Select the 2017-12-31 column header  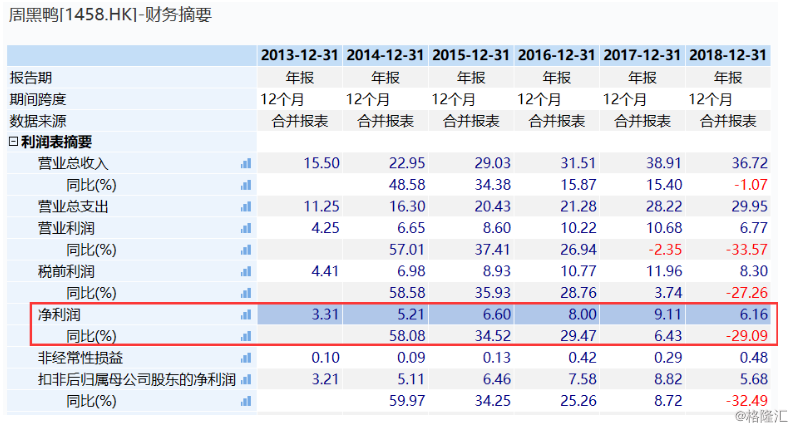642,55
